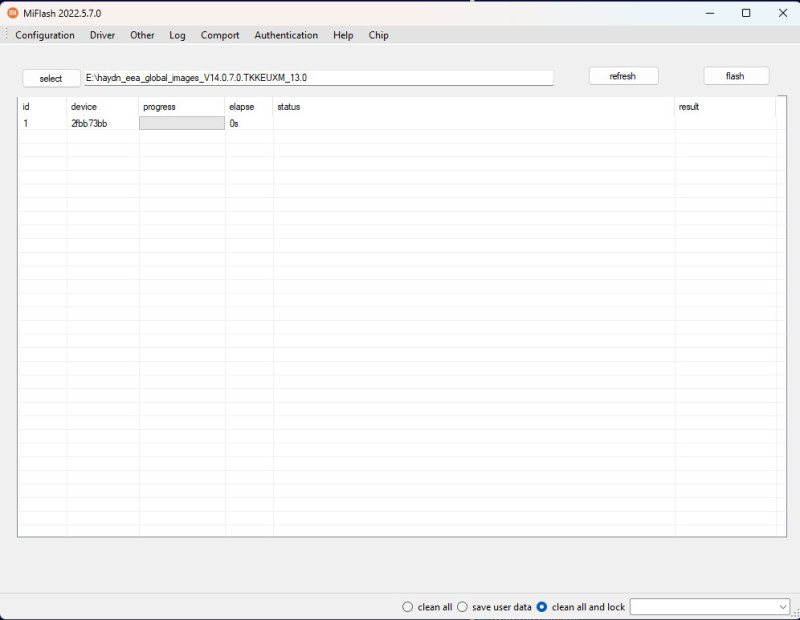Click the progress bar for device 2fbb73bb
Screen dimensions: 800x620
pyautogui.click(x=182, y=123)
